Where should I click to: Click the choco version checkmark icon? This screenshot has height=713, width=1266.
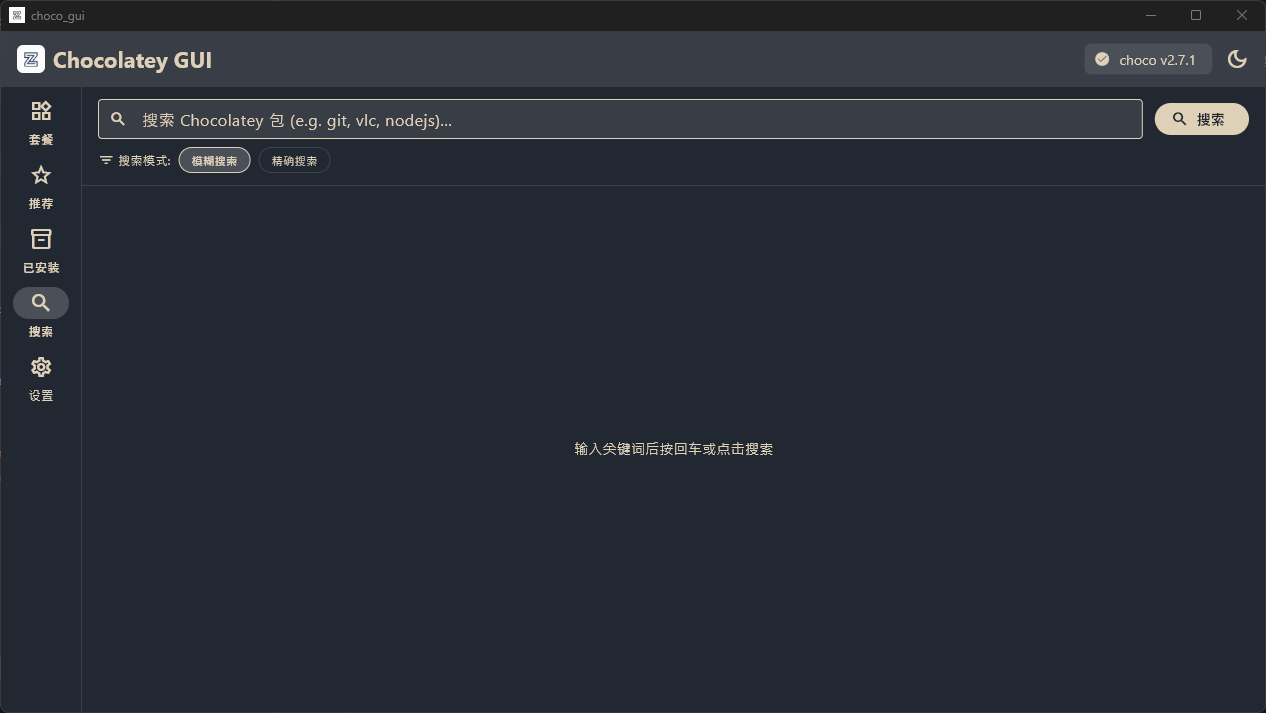[x=1102, y=59]
